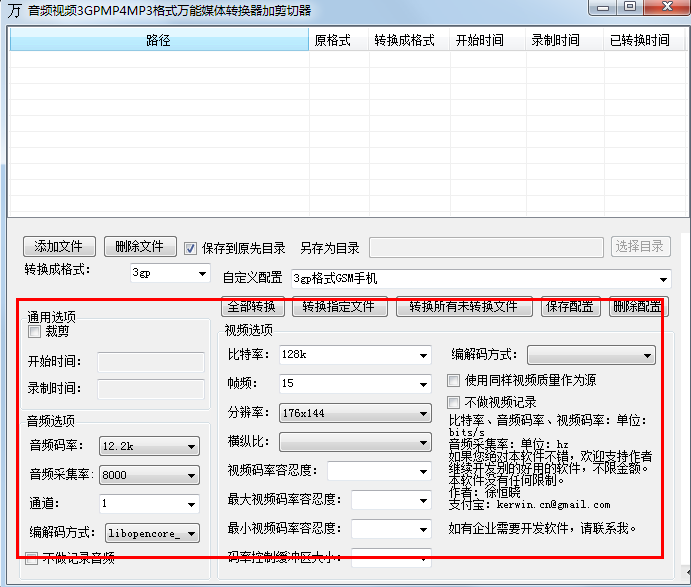Open the 分辨率 dropdown showing 176x144

355,413
